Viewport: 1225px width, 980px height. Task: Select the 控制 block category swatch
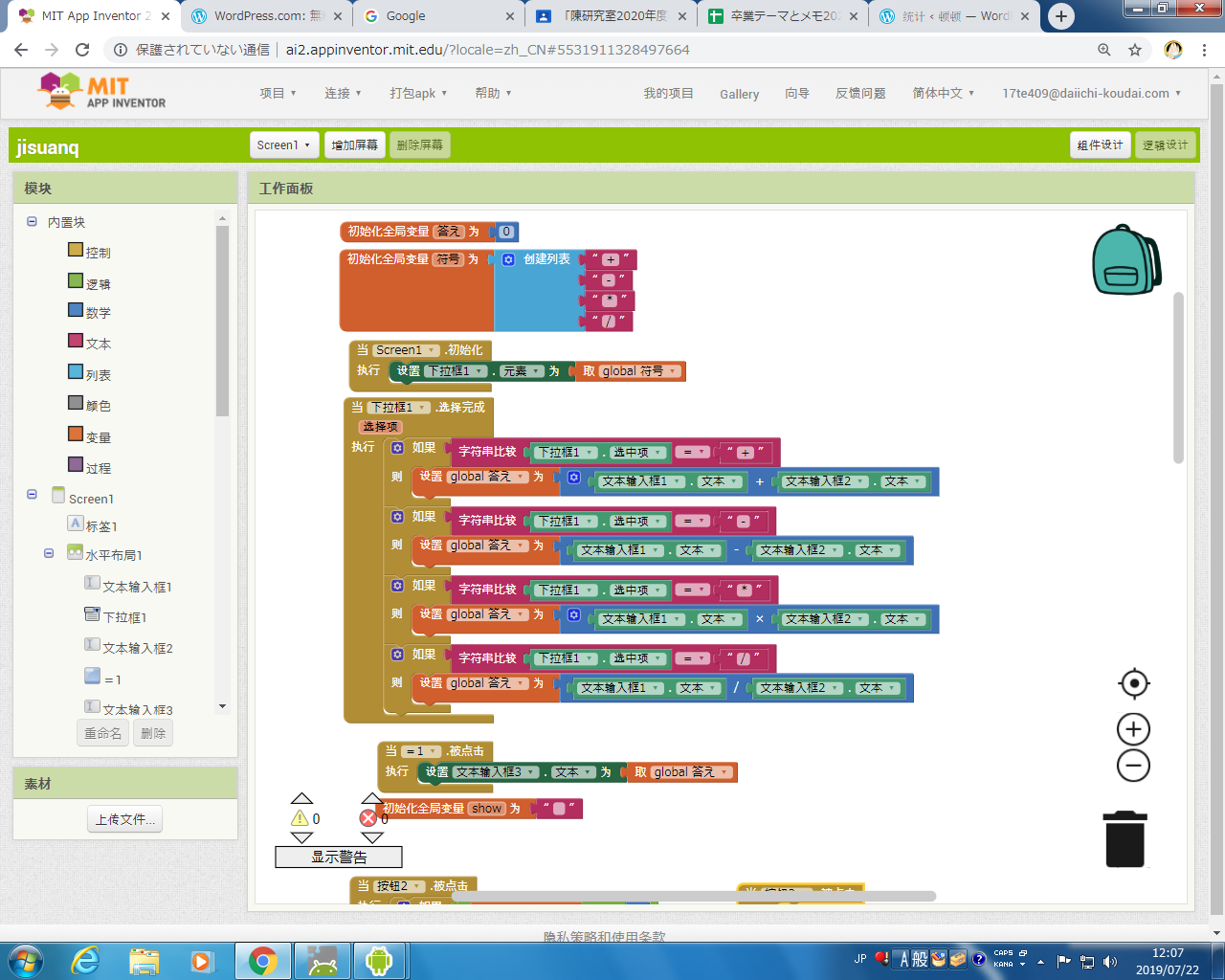(x=76, y=250)
